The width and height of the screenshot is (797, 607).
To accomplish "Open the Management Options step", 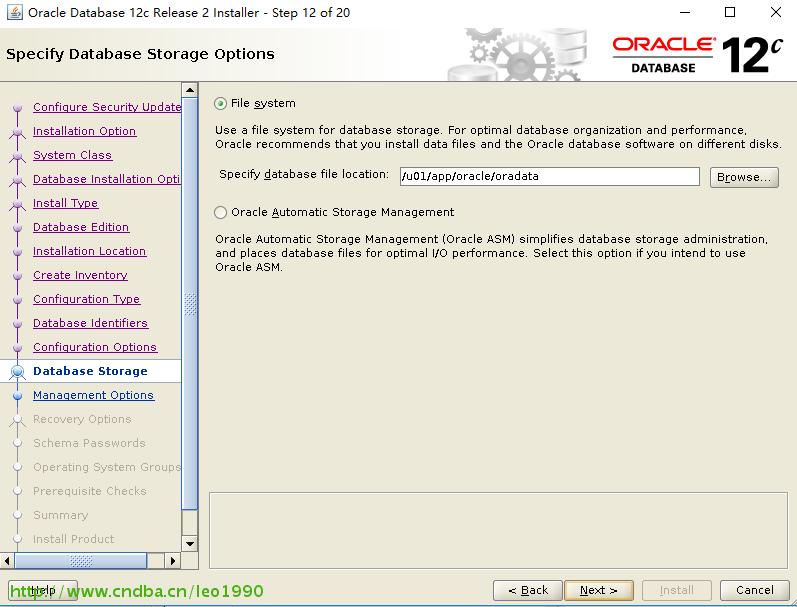I will point(94,395).
